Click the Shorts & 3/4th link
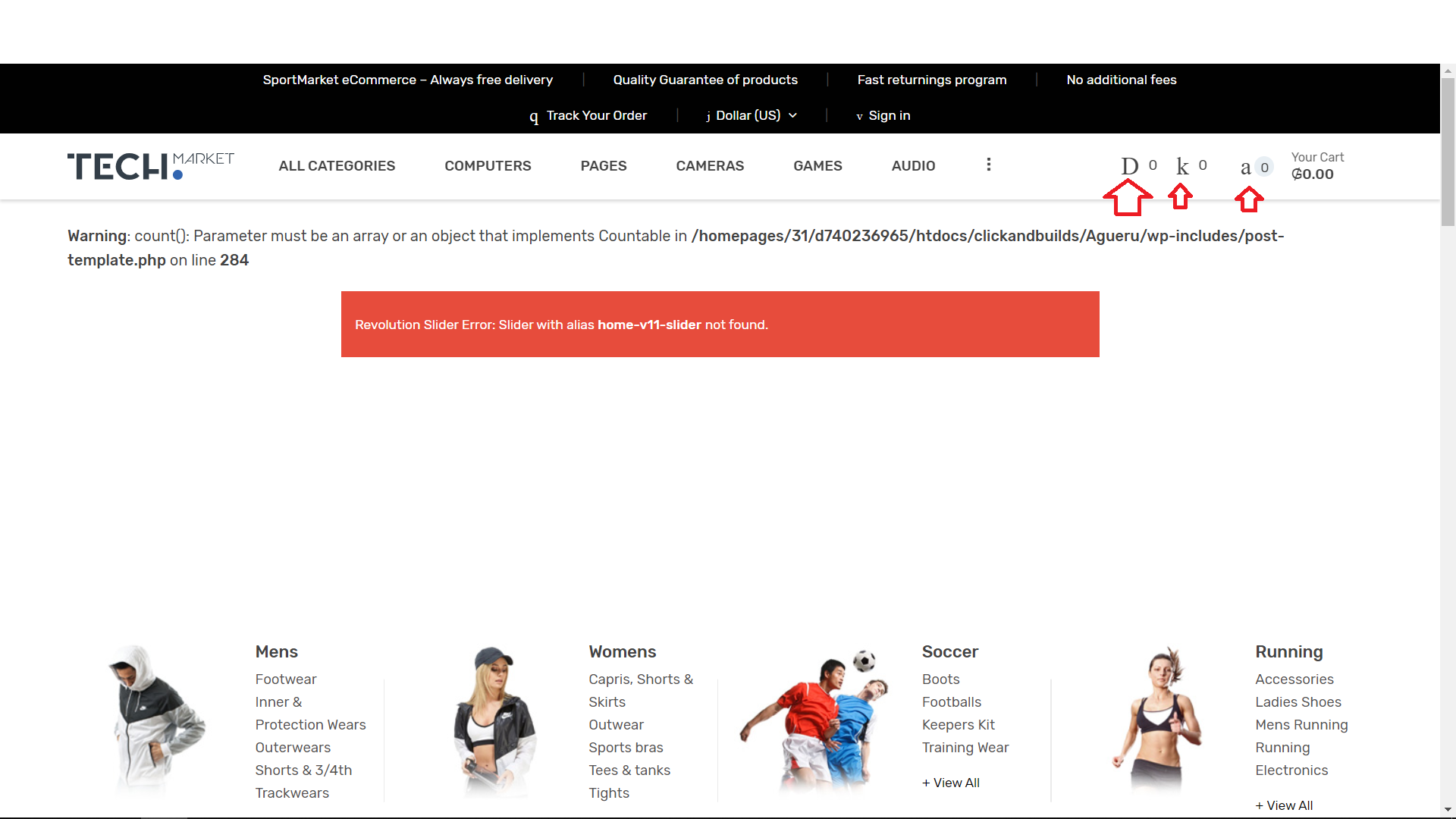The width and height of the screenshot is (1456, 819). pyautogui.click(x=303, y=770)
